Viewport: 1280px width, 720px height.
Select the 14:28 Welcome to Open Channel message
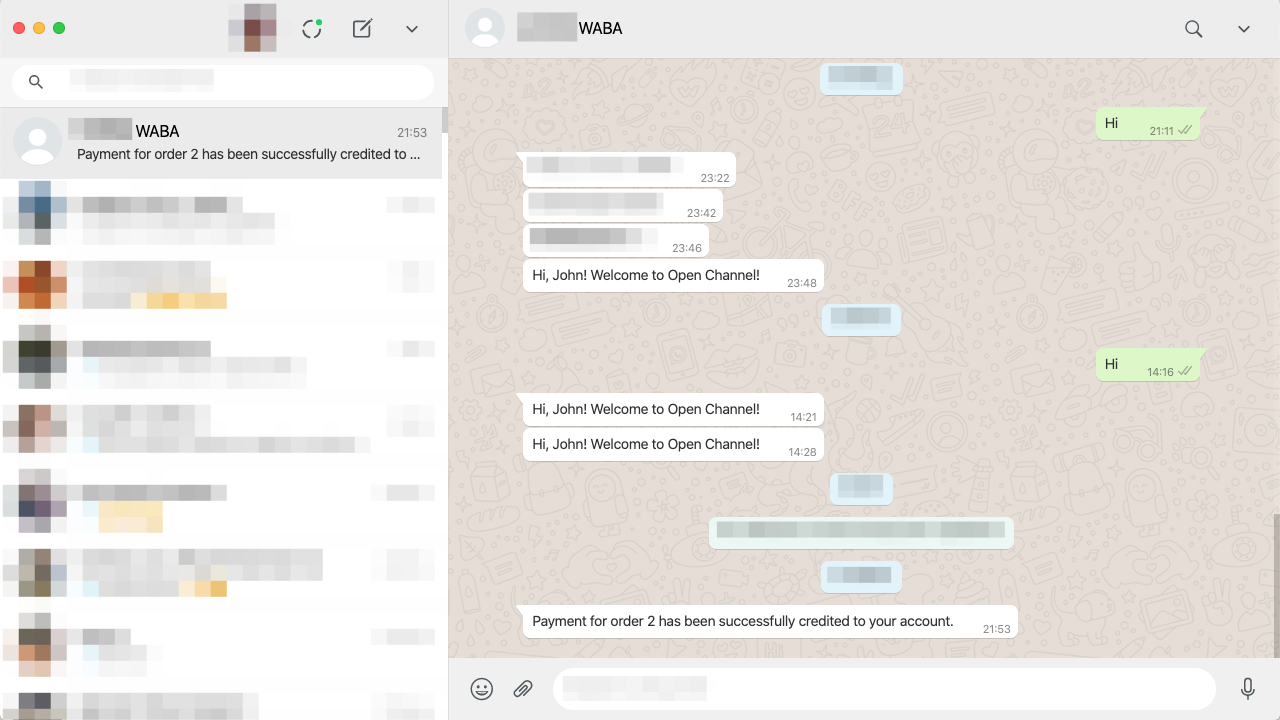click(x=673, y=445)
